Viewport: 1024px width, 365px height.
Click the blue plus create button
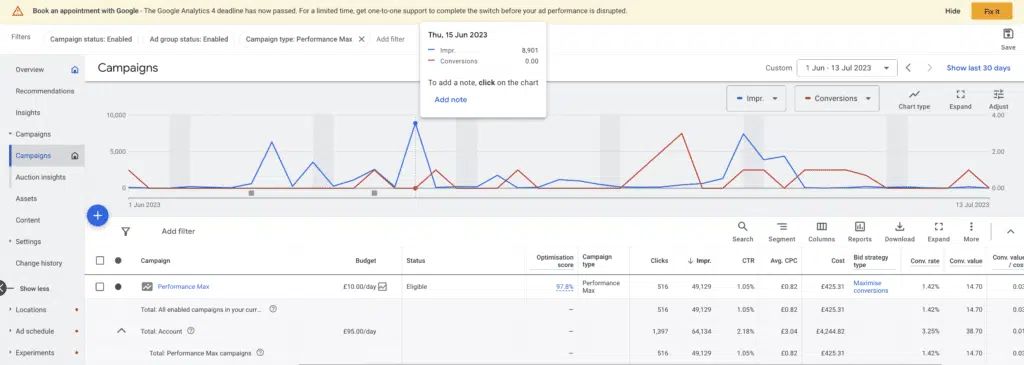(x=97, y=215)
